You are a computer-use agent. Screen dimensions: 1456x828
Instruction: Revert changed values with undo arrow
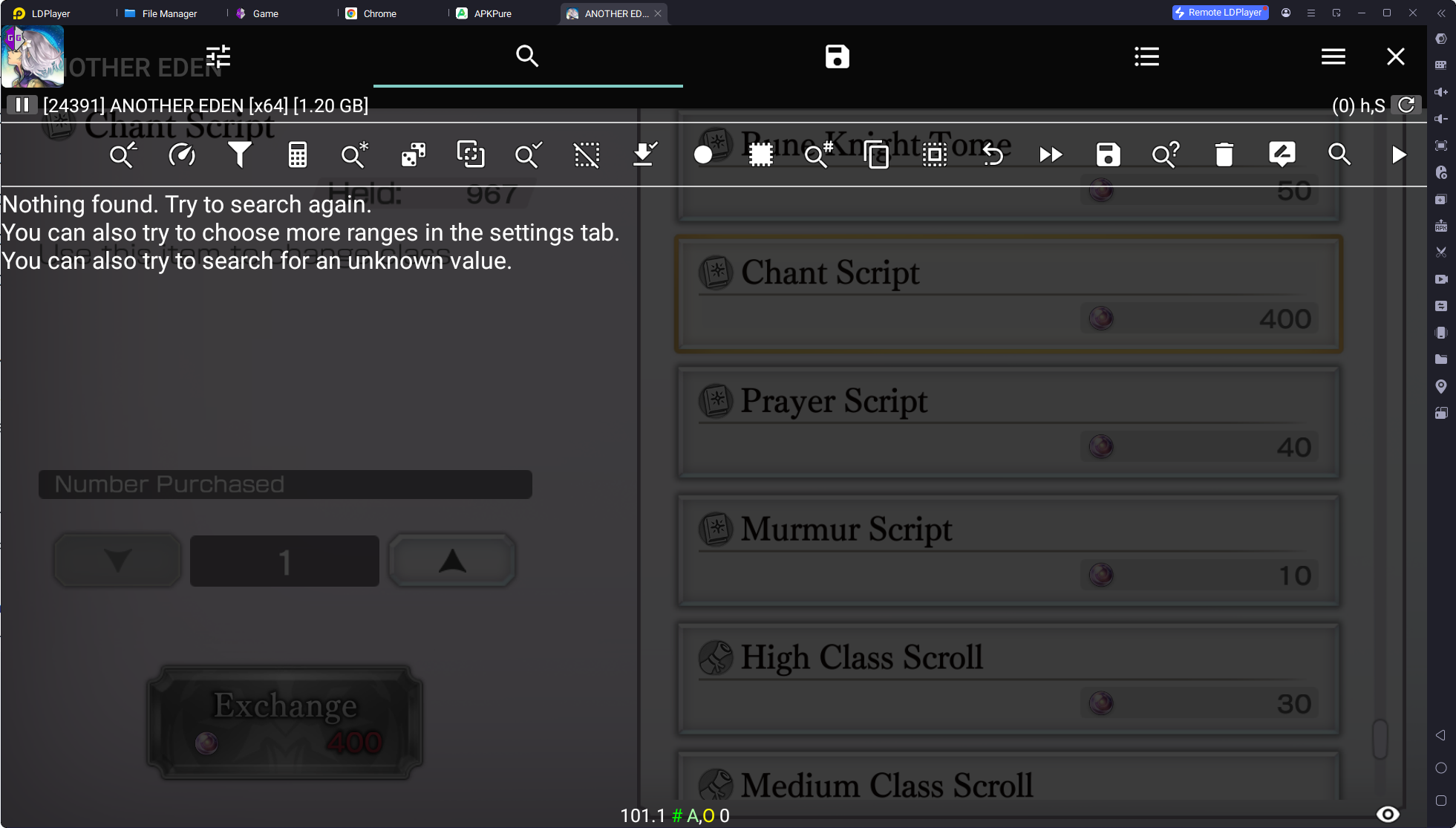pos(993,154)
